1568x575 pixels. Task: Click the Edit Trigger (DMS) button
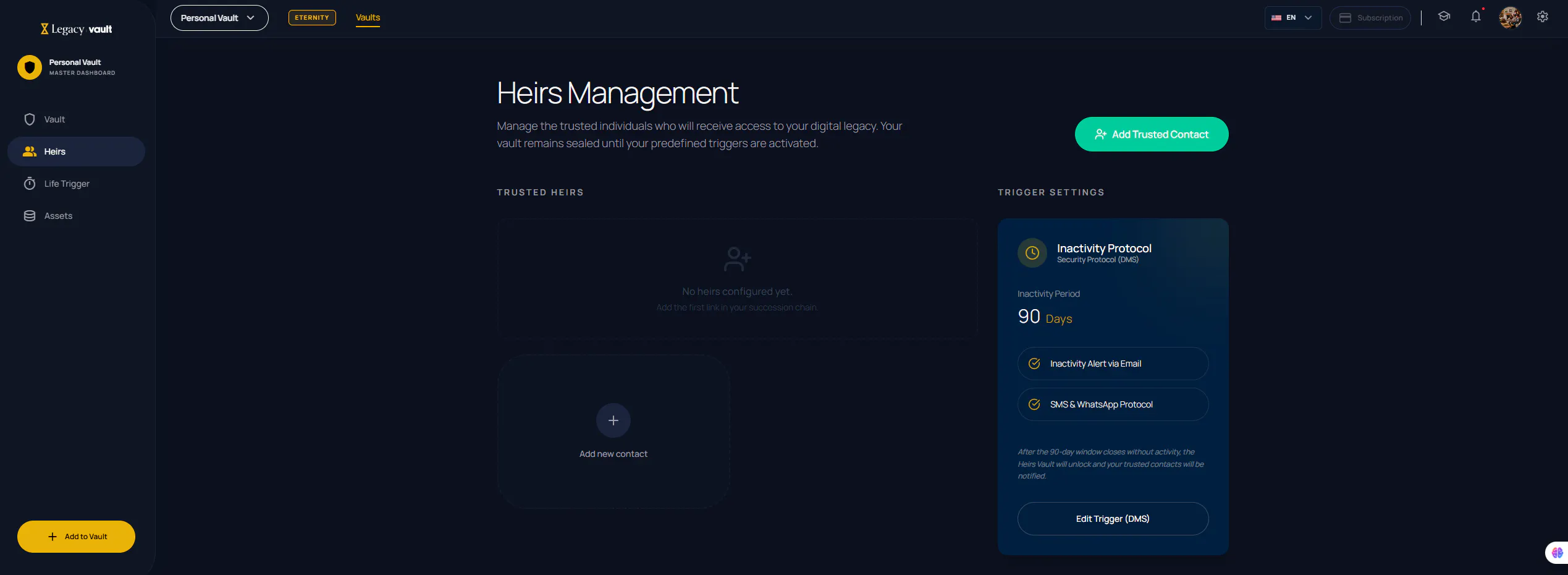(1113, 519)
